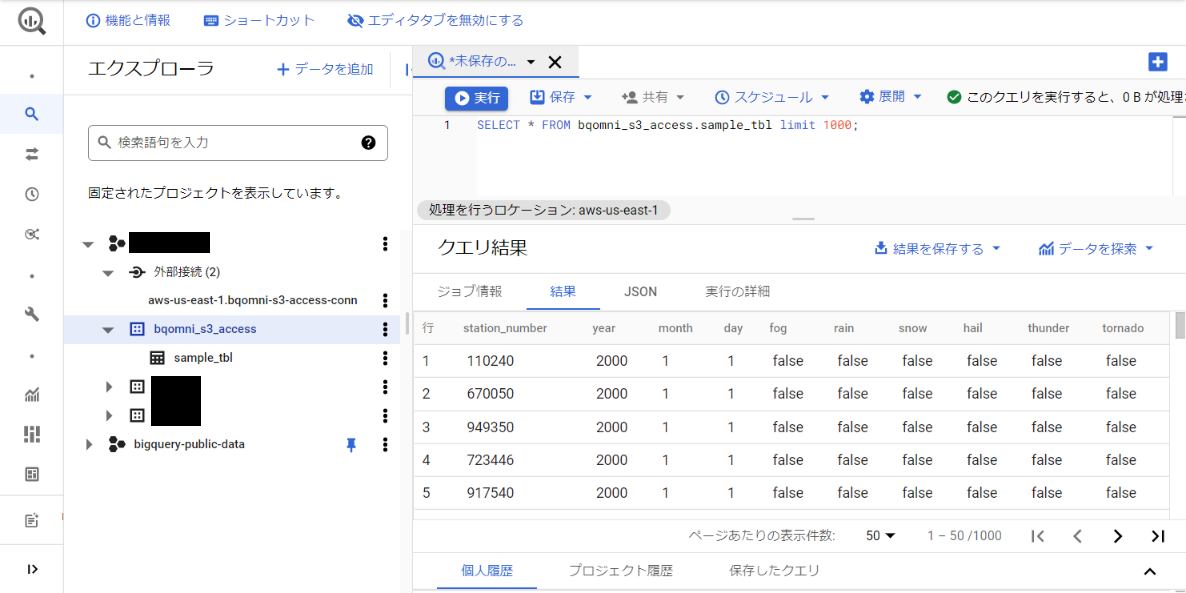Open データを探索 dropdown
1186x593 pixels.
point(1096,249)
